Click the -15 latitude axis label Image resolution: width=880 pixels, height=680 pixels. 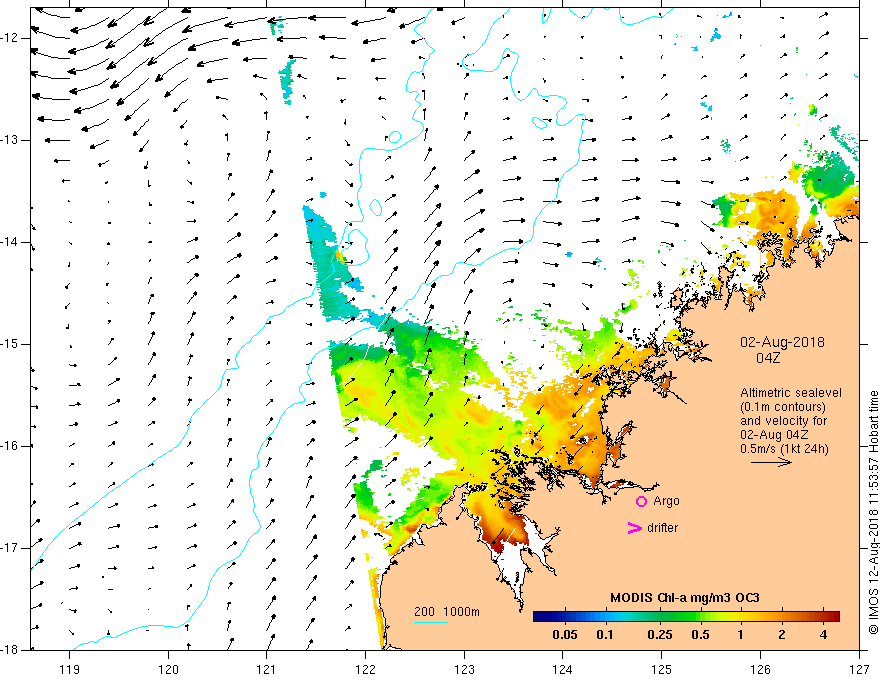click(11, 344)
